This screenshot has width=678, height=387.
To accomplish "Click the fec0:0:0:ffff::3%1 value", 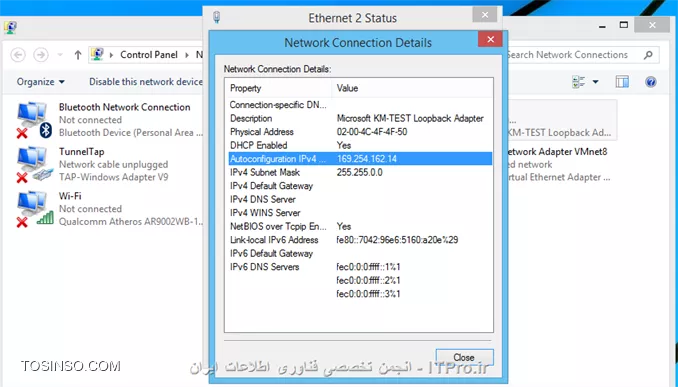I will click(368, 294).
